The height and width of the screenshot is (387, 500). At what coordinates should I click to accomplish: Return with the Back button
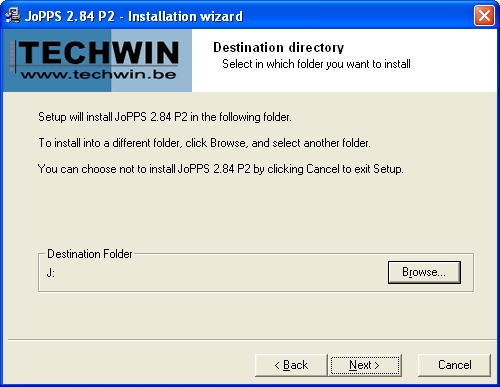[291, 365]
